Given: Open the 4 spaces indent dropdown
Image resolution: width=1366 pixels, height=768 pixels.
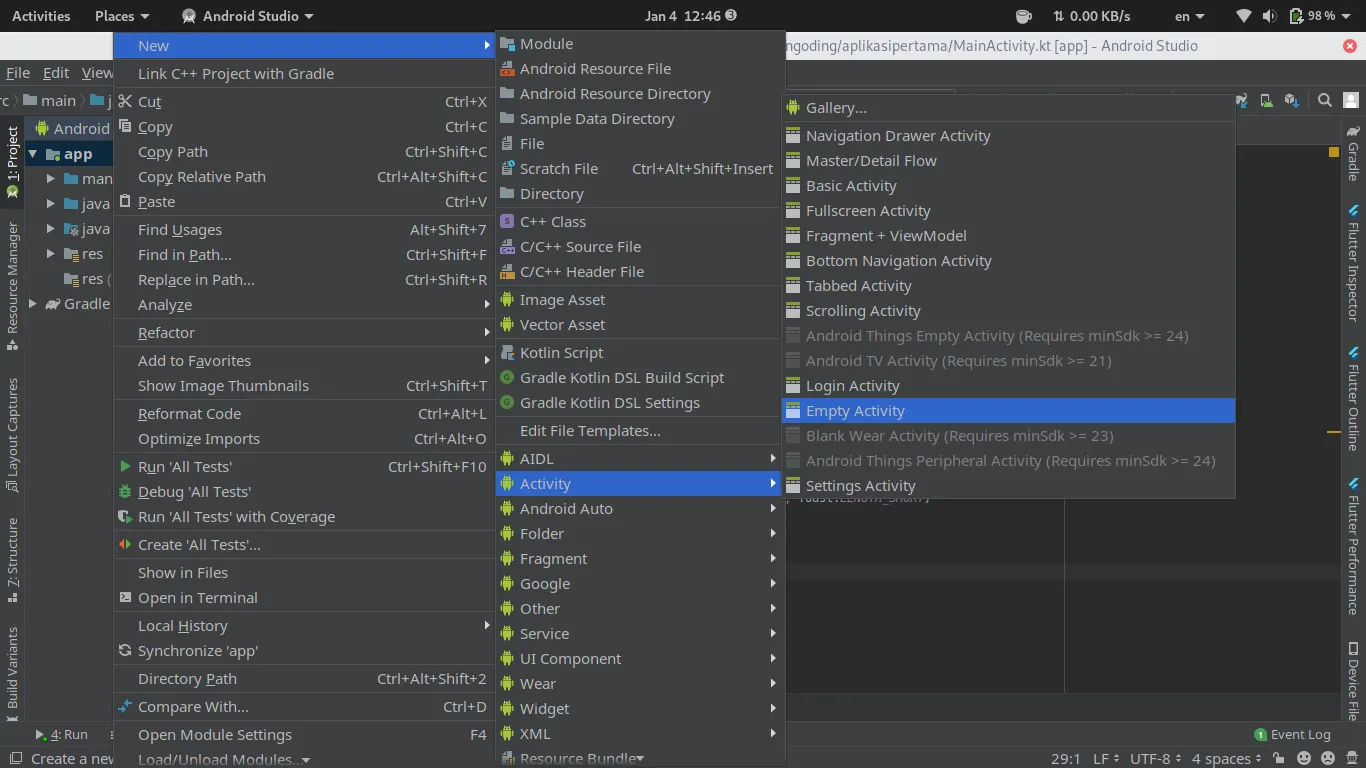Looking at the screenshot, I should point(1228,759).
